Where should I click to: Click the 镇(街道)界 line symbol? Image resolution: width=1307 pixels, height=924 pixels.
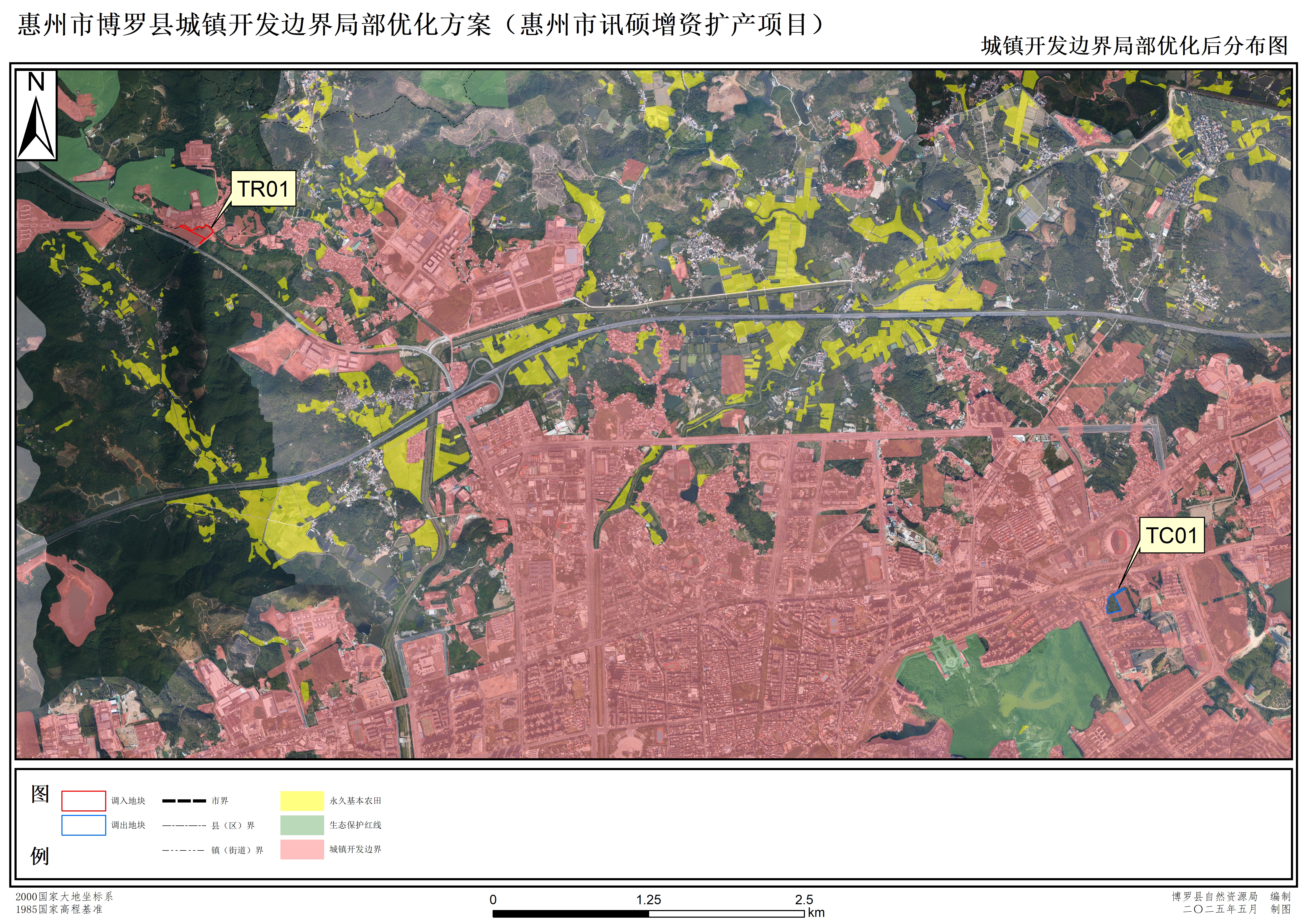pos(183,850)
